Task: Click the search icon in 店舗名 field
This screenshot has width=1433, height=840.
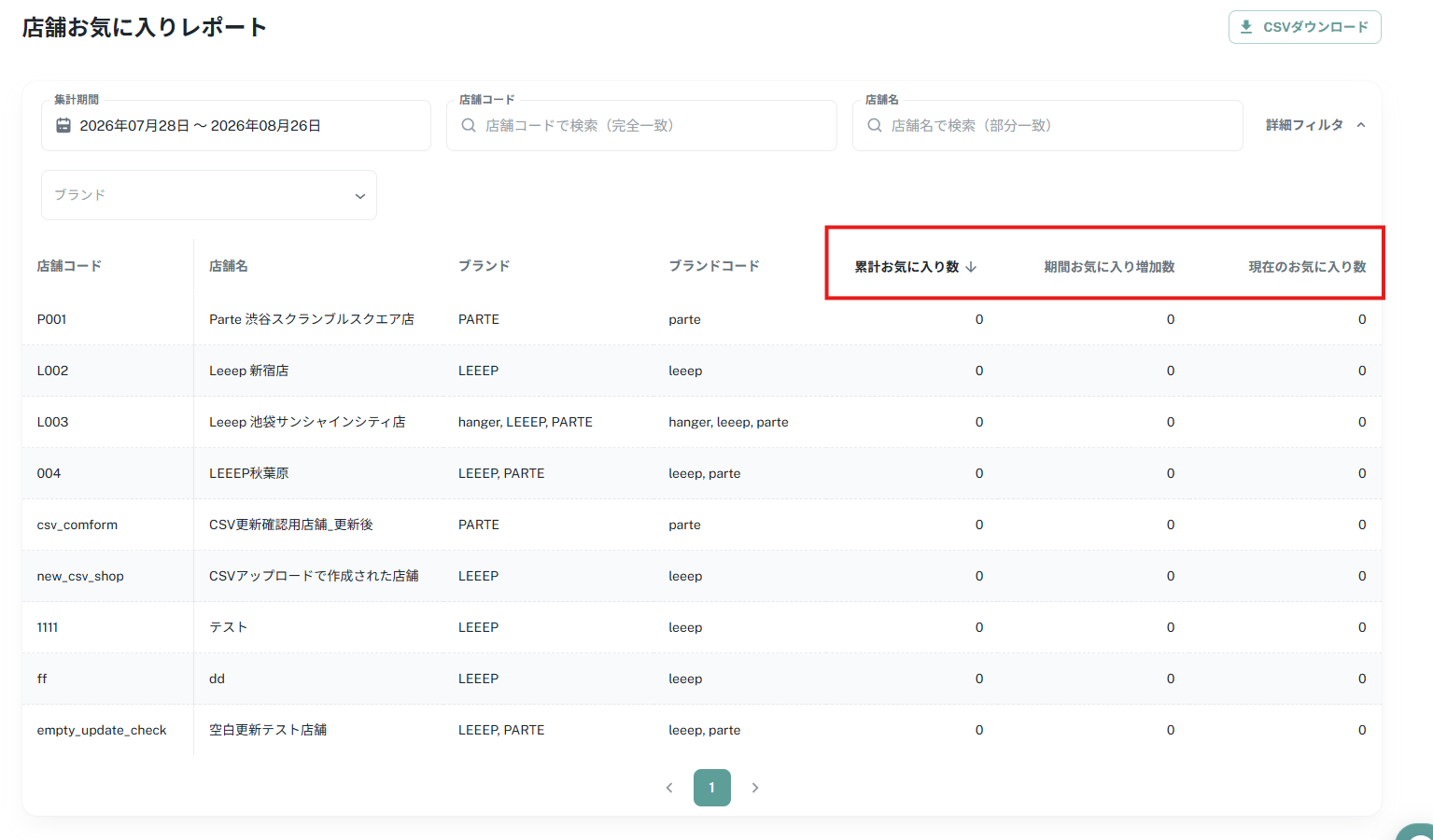Action: [875, 125]
